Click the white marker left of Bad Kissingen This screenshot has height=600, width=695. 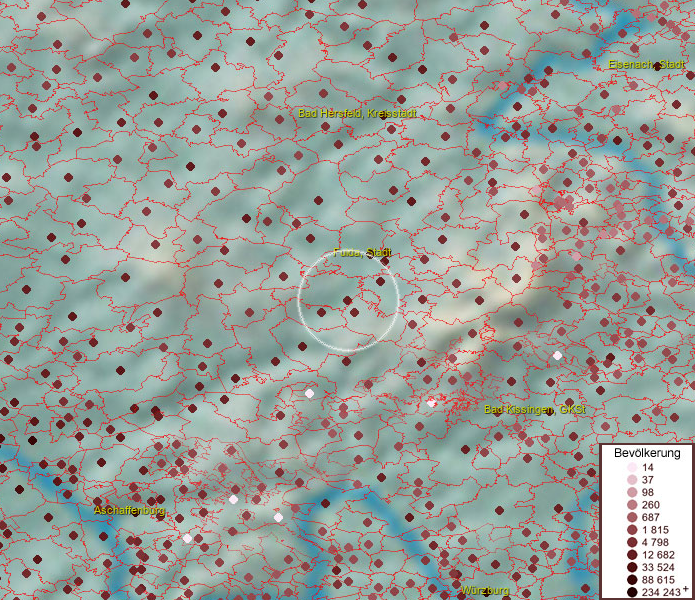[x=431, y=403]
